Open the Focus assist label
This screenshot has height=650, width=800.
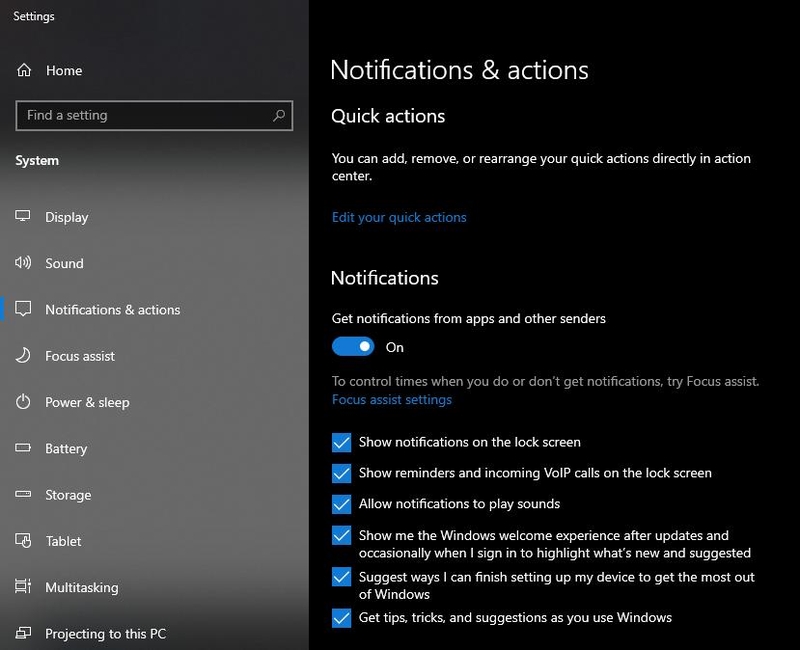point(80,356)
